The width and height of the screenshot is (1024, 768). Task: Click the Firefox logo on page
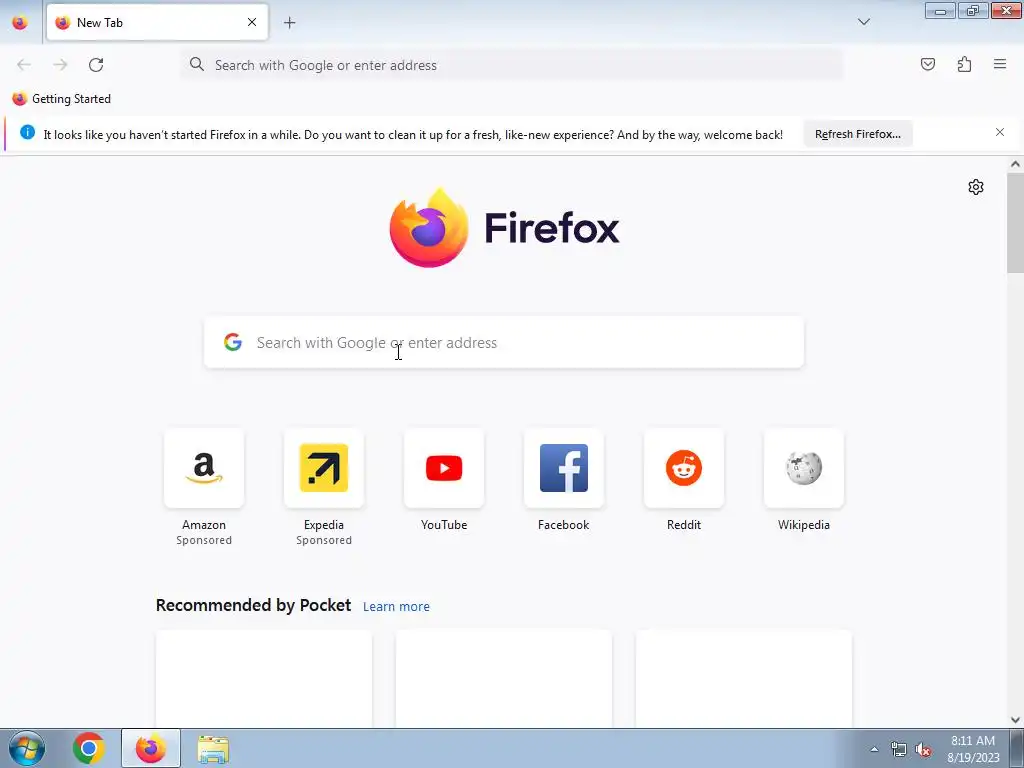coord(504,228)
